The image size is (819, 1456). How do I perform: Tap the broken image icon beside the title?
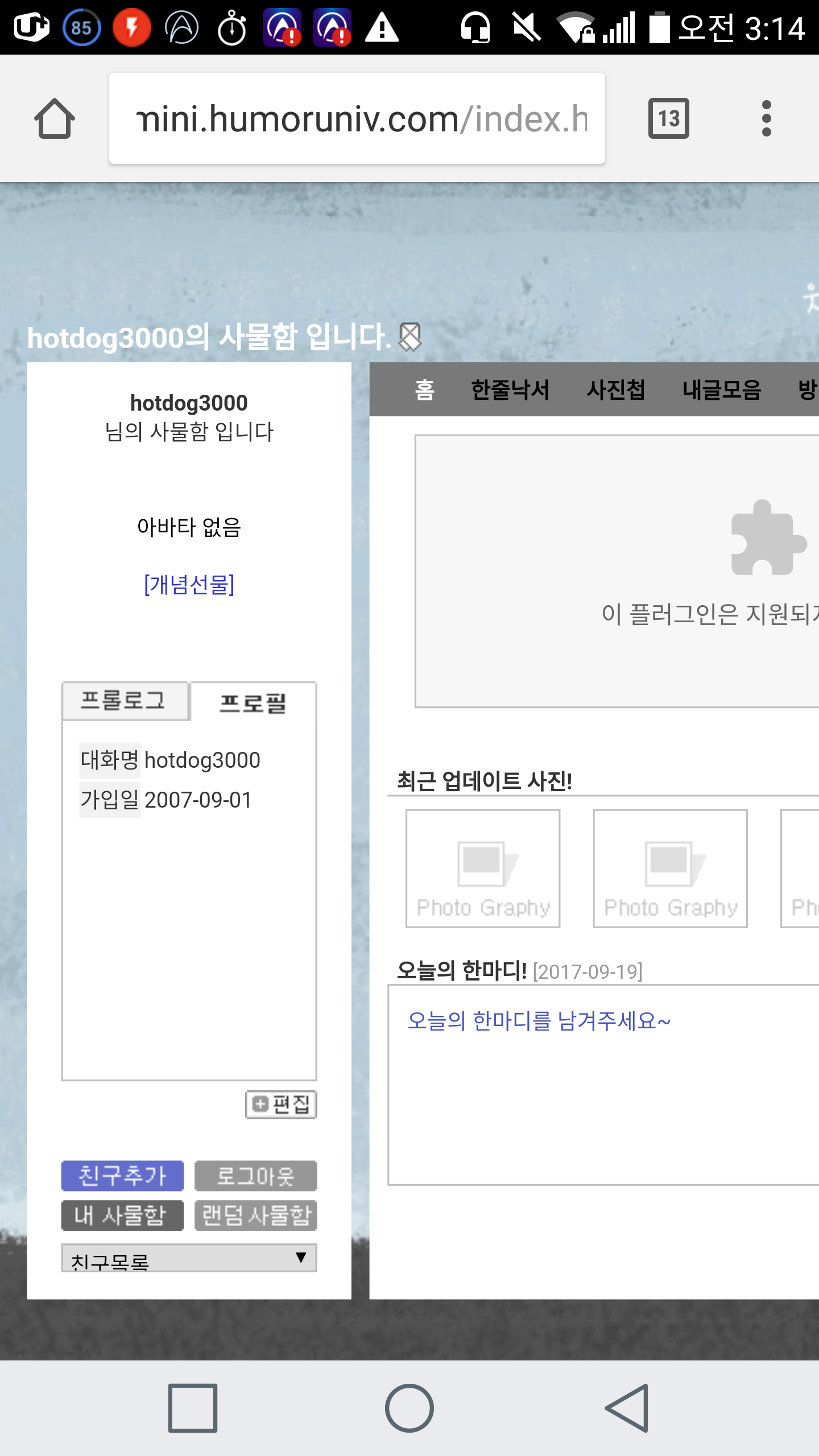coord(410,337)
